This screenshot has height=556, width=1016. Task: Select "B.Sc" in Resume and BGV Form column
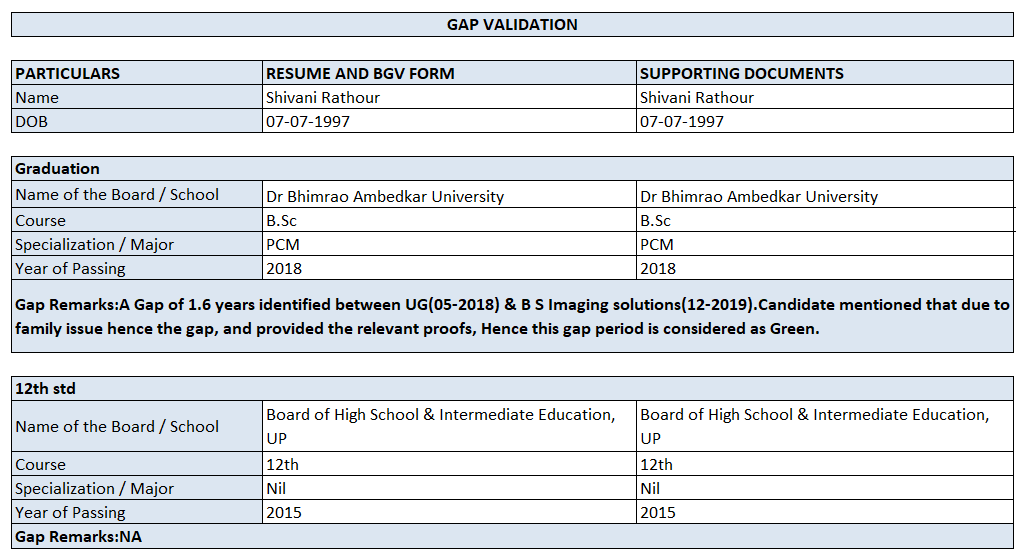(x=449, y=220)
